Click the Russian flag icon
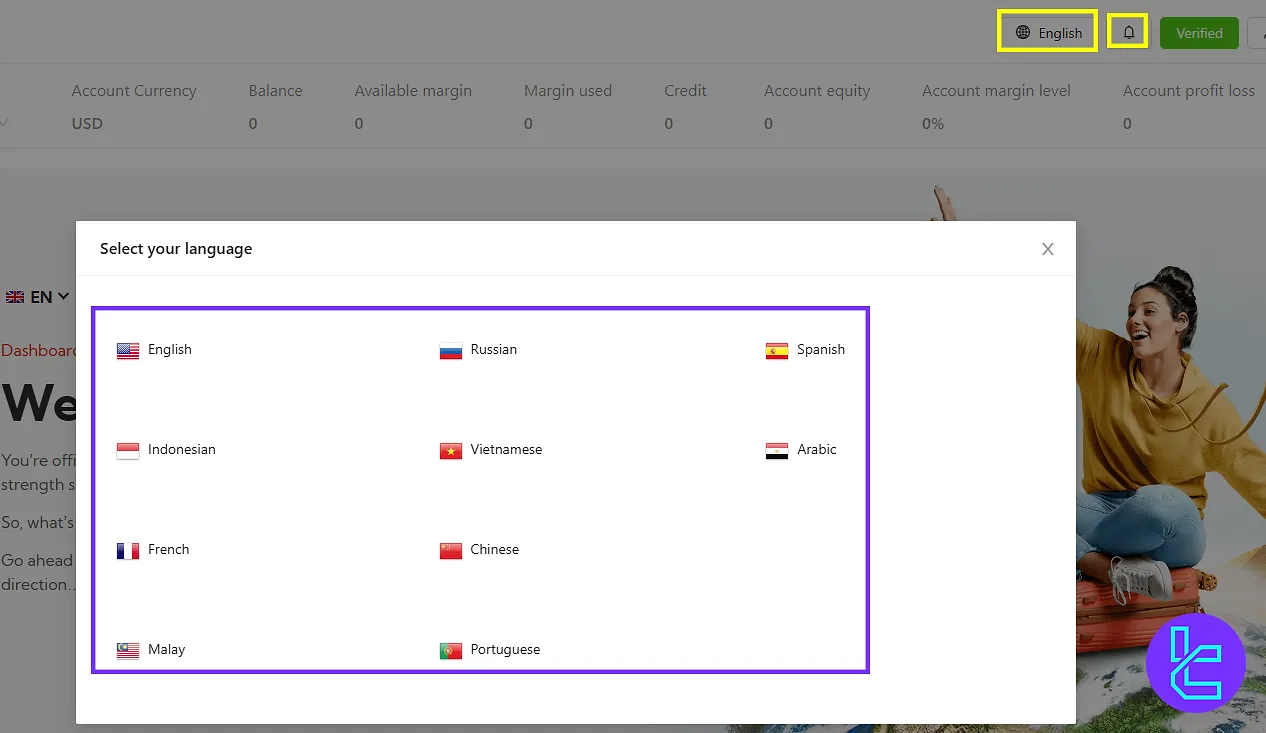Viewport: 1266px width, 733px height. pyautogui.click(x=451, y=350)
